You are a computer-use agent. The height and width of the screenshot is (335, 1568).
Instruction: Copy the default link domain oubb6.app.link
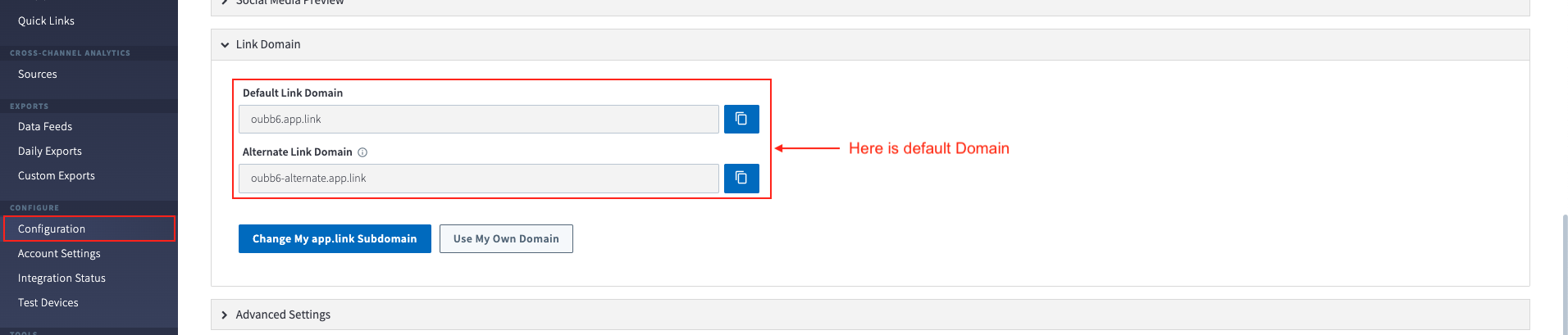point(741,119)
